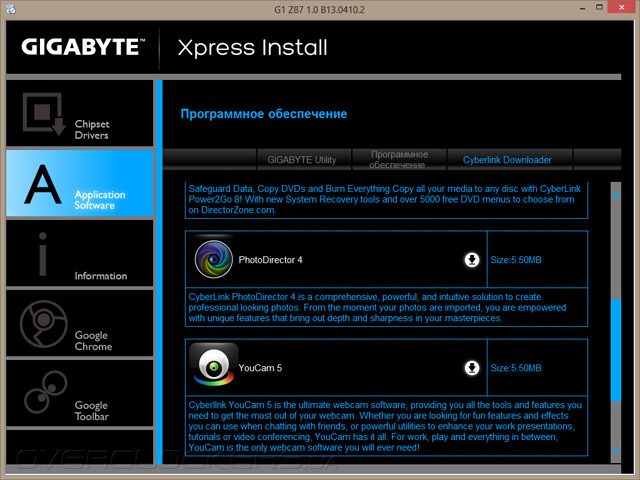Open the Google Chrome install section
Screen dimensions: 640x480
pyautogui.click(x=80, y=323)
